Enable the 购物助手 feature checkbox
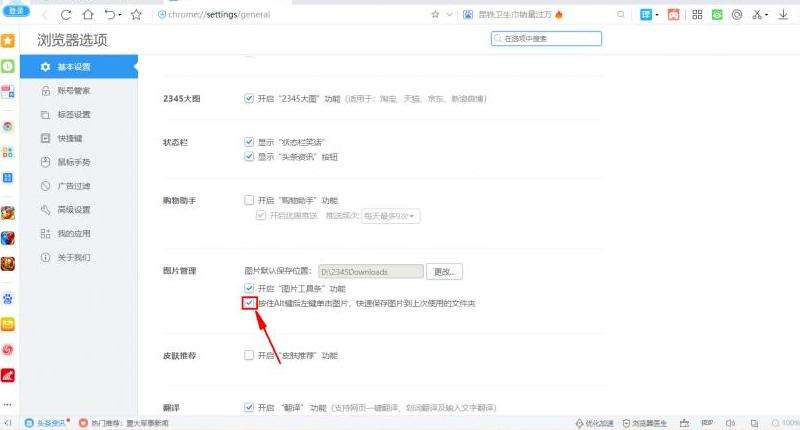 [249, 200]
